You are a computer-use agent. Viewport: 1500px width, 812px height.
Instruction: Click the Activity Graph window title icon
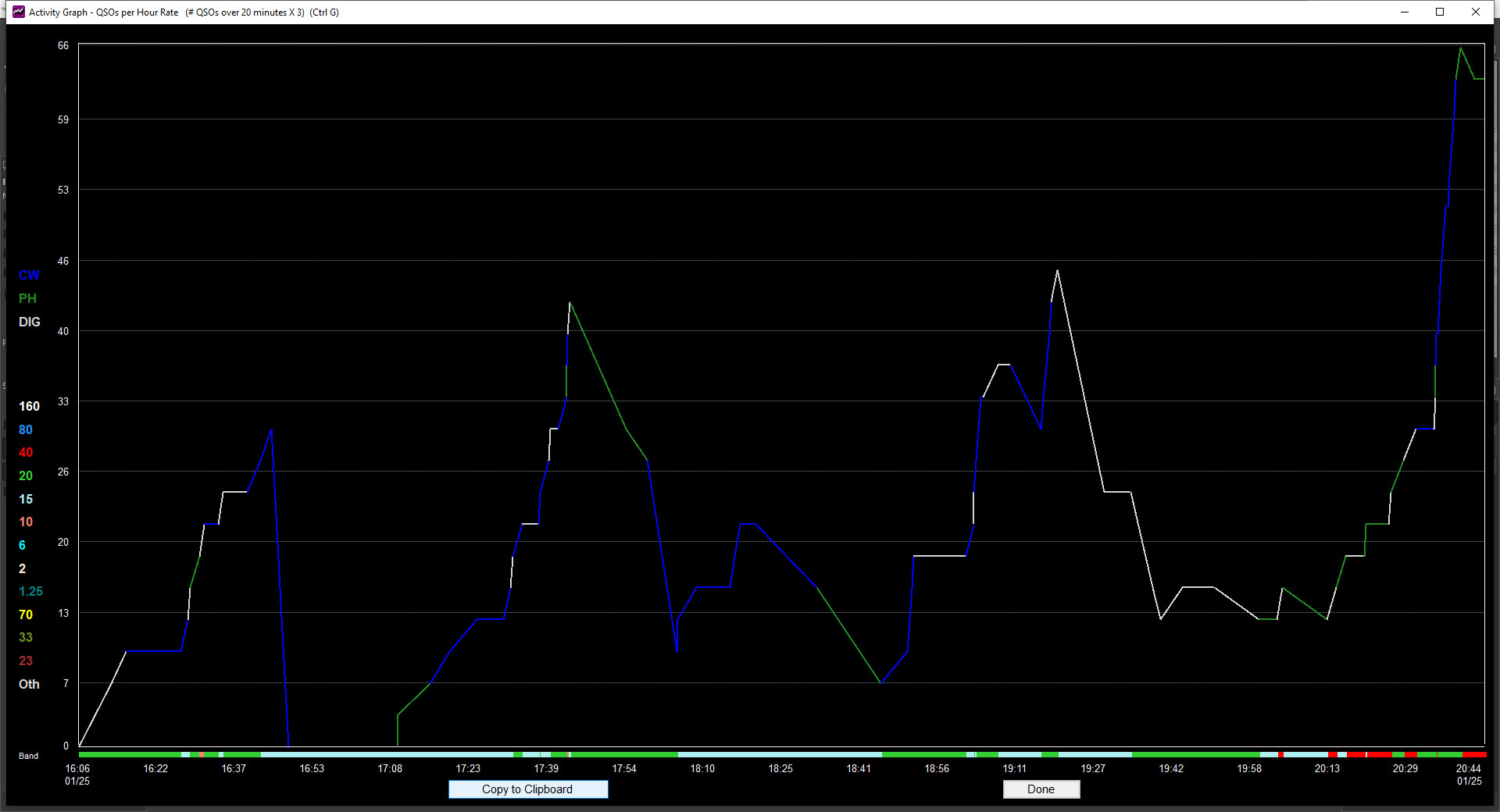click(x=18, y=12)
